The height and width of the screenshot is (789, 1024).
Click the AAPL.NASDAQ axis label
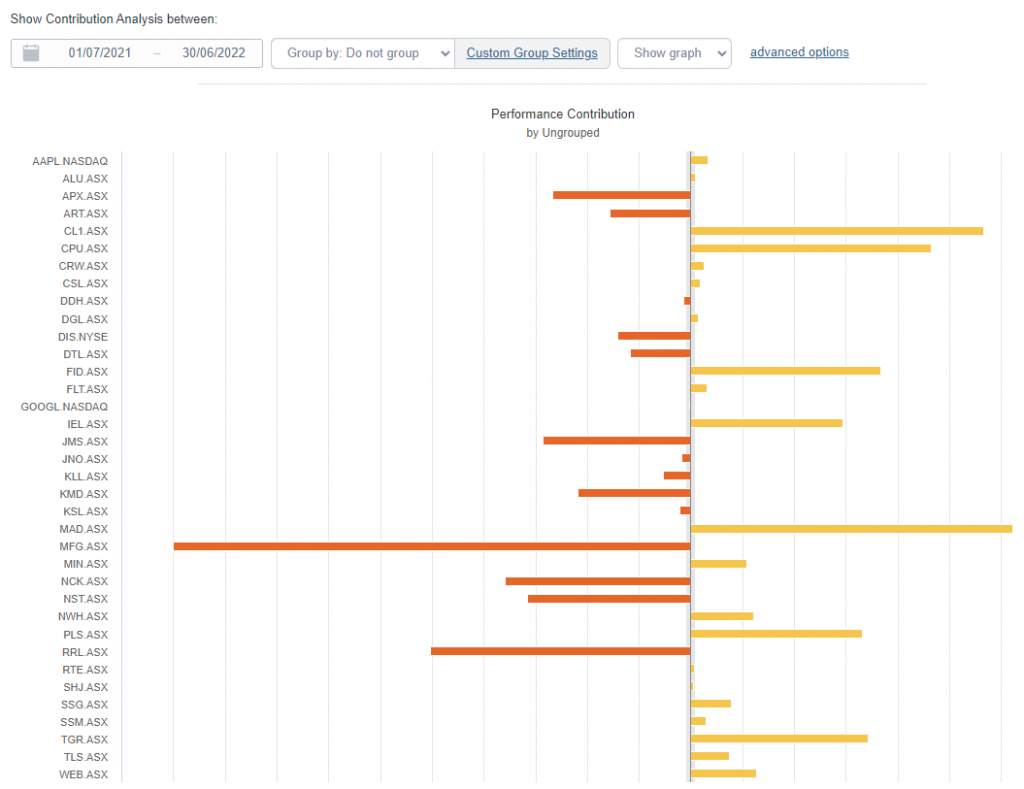point(70,161)
